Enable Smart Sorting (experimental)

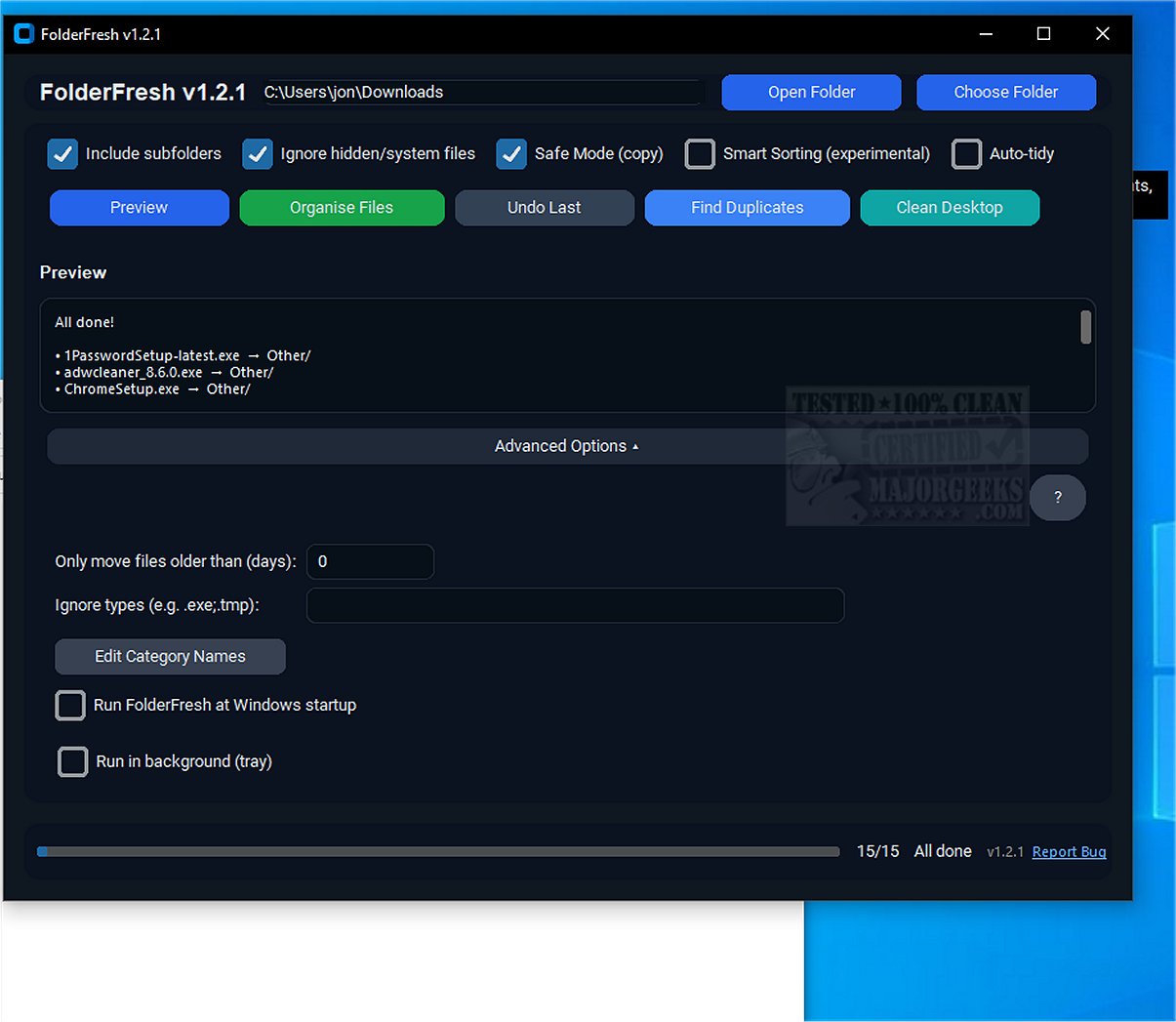700,154
